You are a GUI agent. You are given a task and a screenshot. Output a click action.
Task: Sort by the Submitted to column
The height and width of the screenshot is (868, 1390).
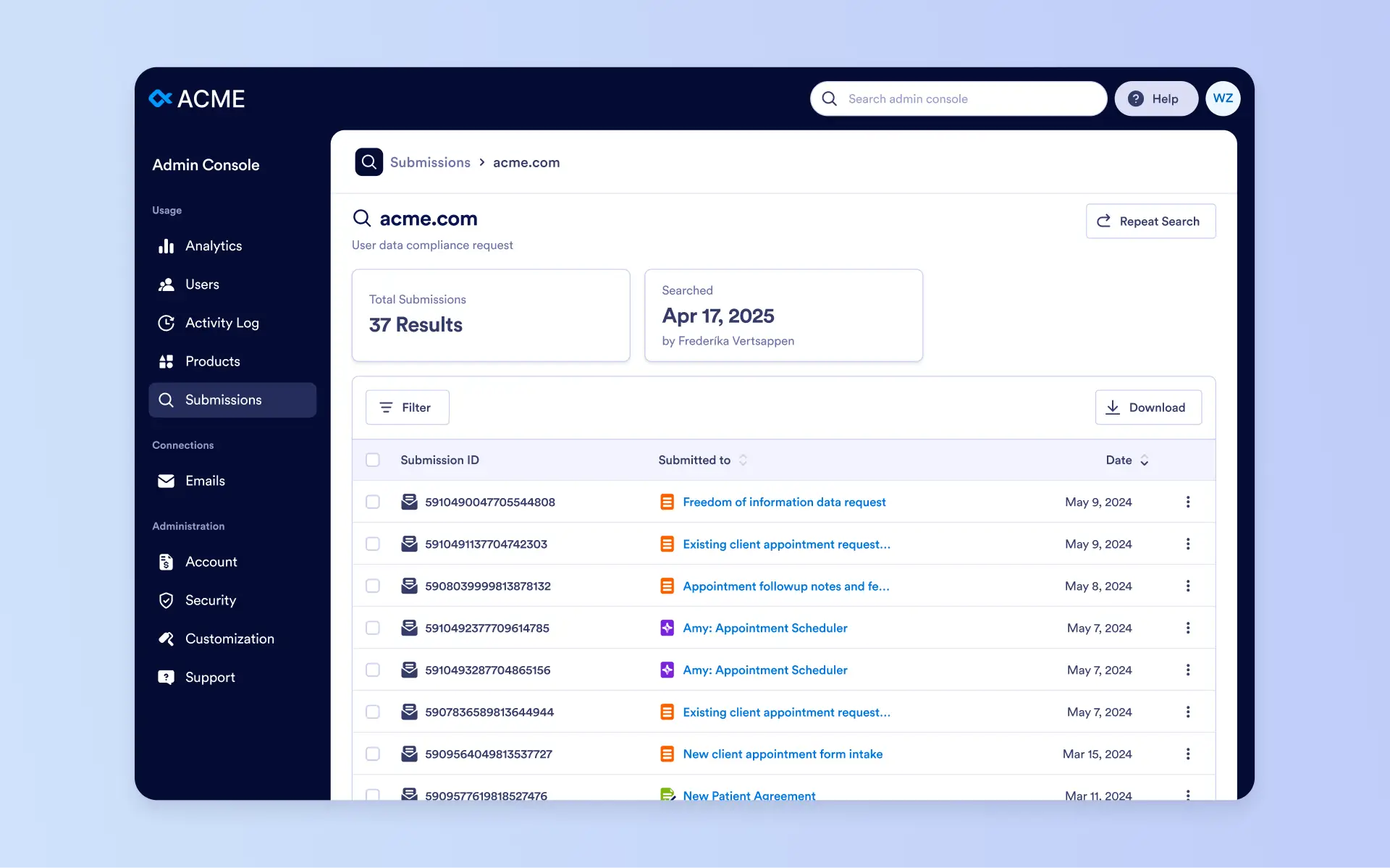(743, 460)
